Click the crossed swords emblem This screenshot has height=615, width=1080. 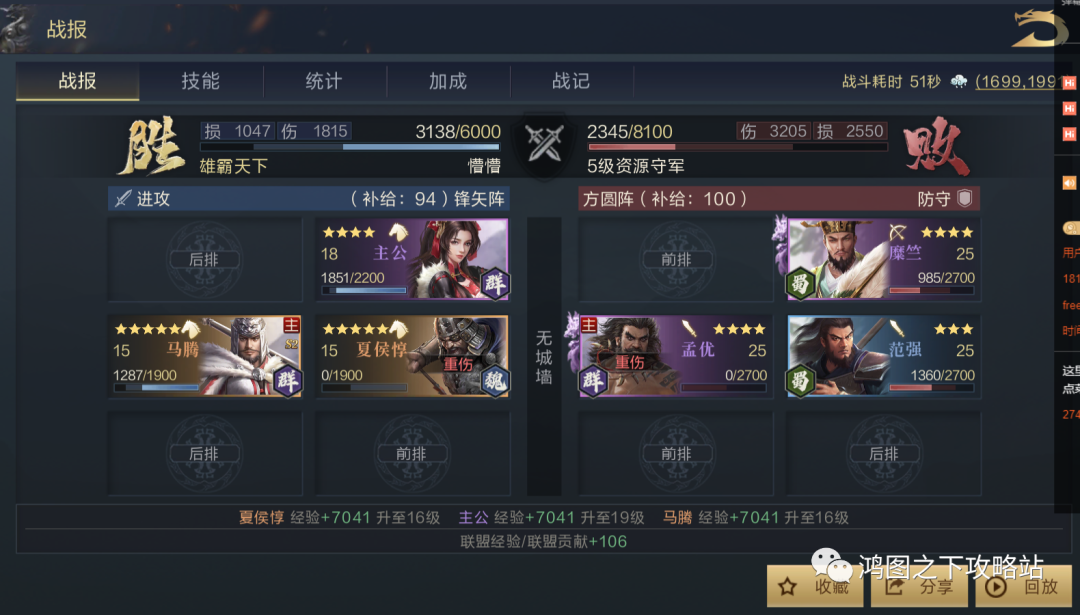(x=545, y=144)
